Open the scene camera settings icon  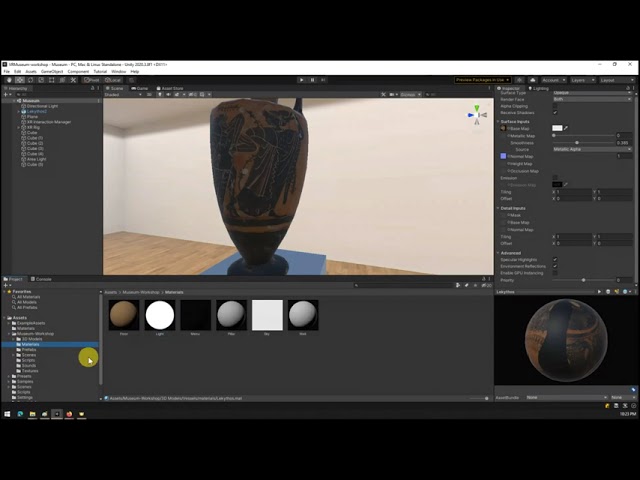coord(393,95)
